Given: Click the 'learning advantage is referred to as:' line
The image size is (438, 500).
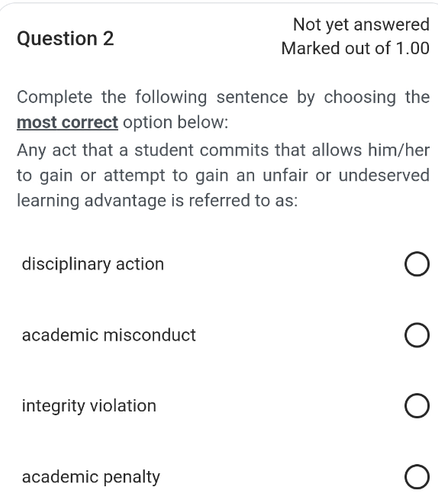Looking at the screenshot, I should click(157, 201).
